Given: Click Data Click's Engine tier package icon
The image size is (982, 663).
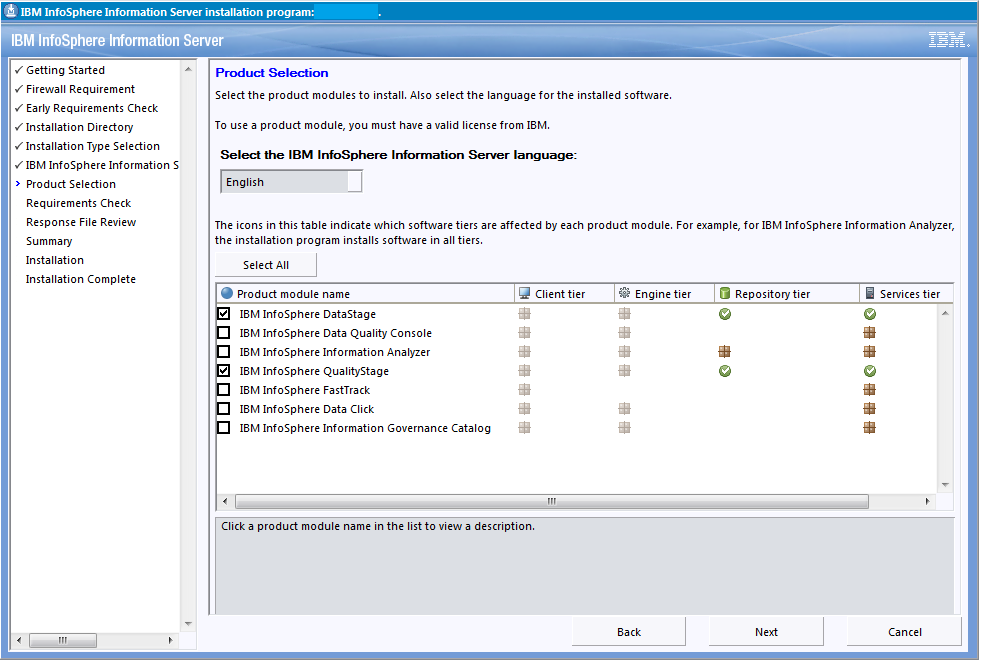Looking at the screenshot, I should pos(624,409).
